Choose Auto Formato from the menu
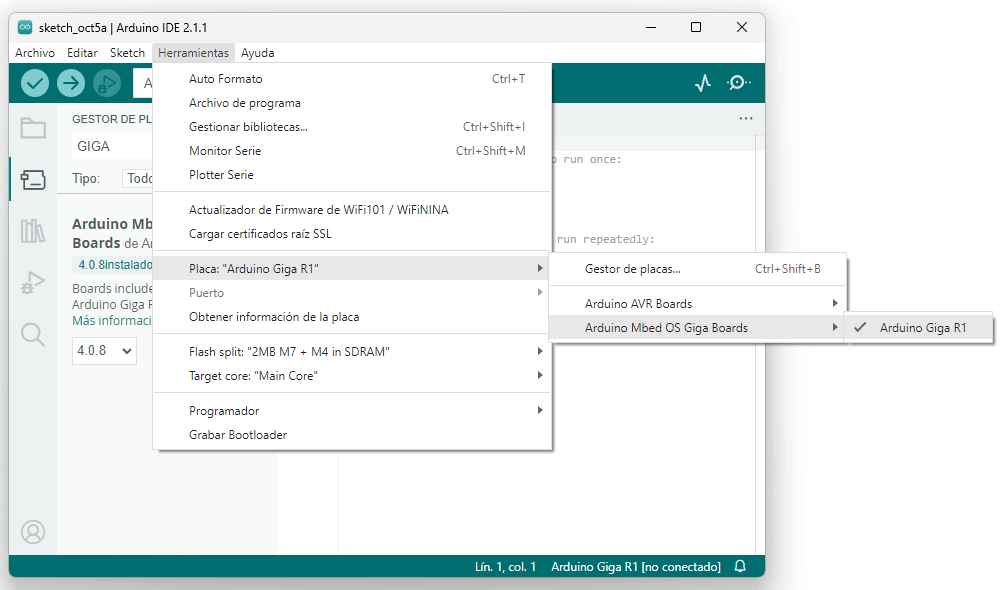Screen dimensions: 1006x590 (x=226, y=79)
